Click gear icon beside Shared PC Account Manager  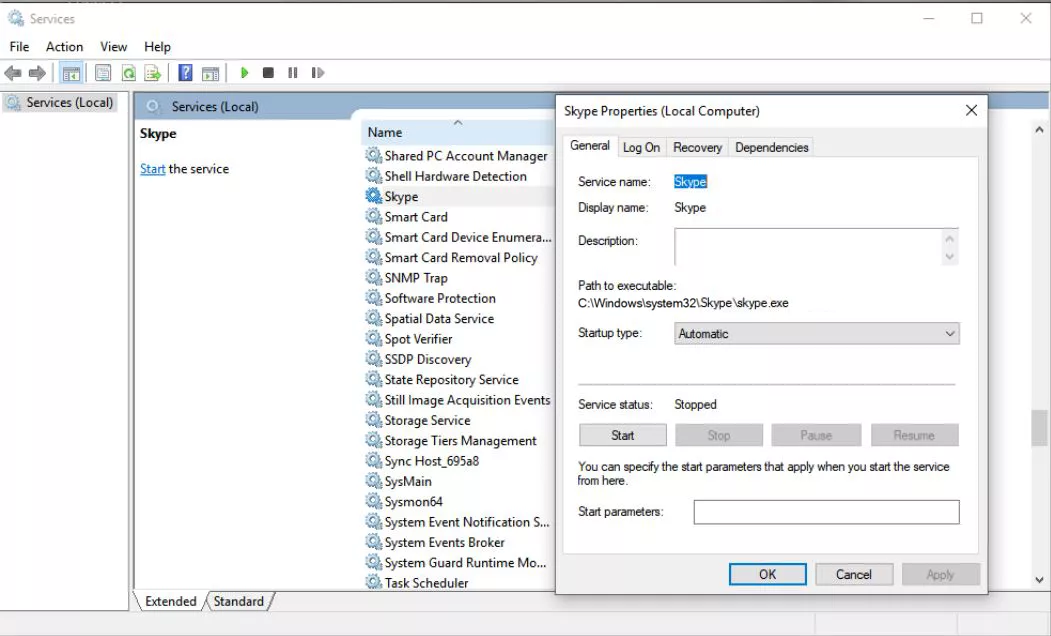pyautogui.click(x=373, y=155)
